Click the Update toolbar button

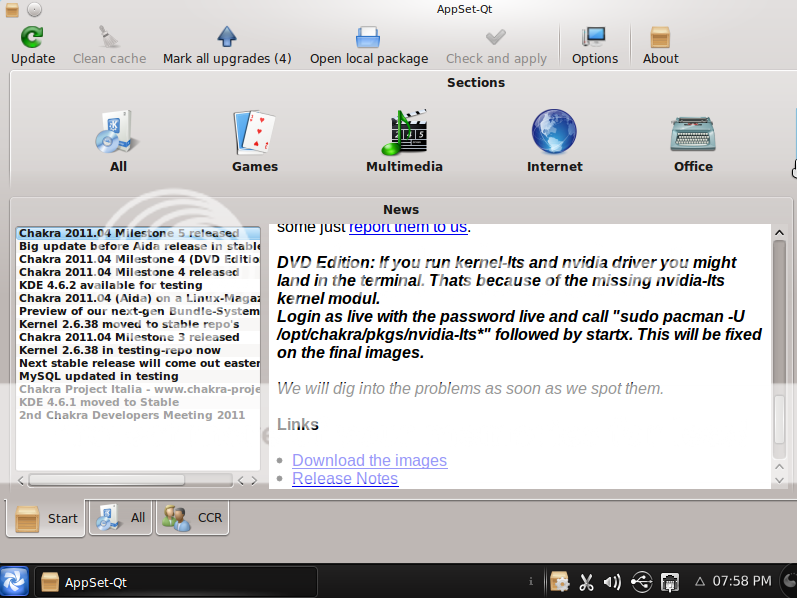[x=33, y=46]
